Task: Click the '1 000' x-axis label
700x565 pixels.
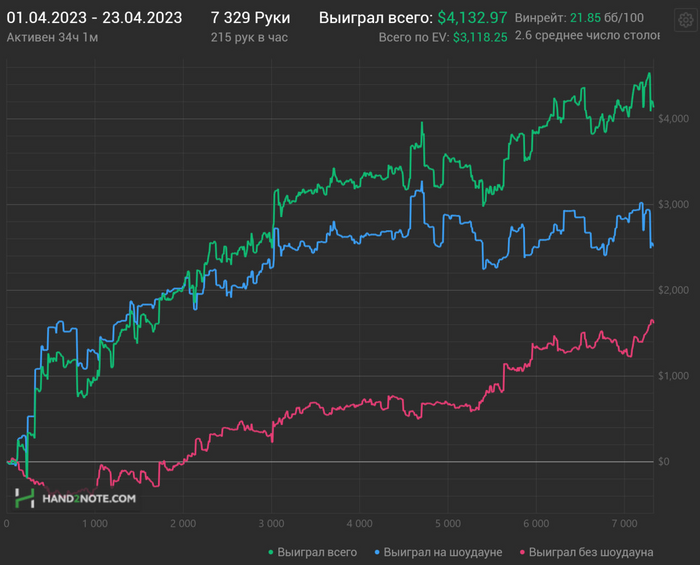Action: tap(95, 523)
